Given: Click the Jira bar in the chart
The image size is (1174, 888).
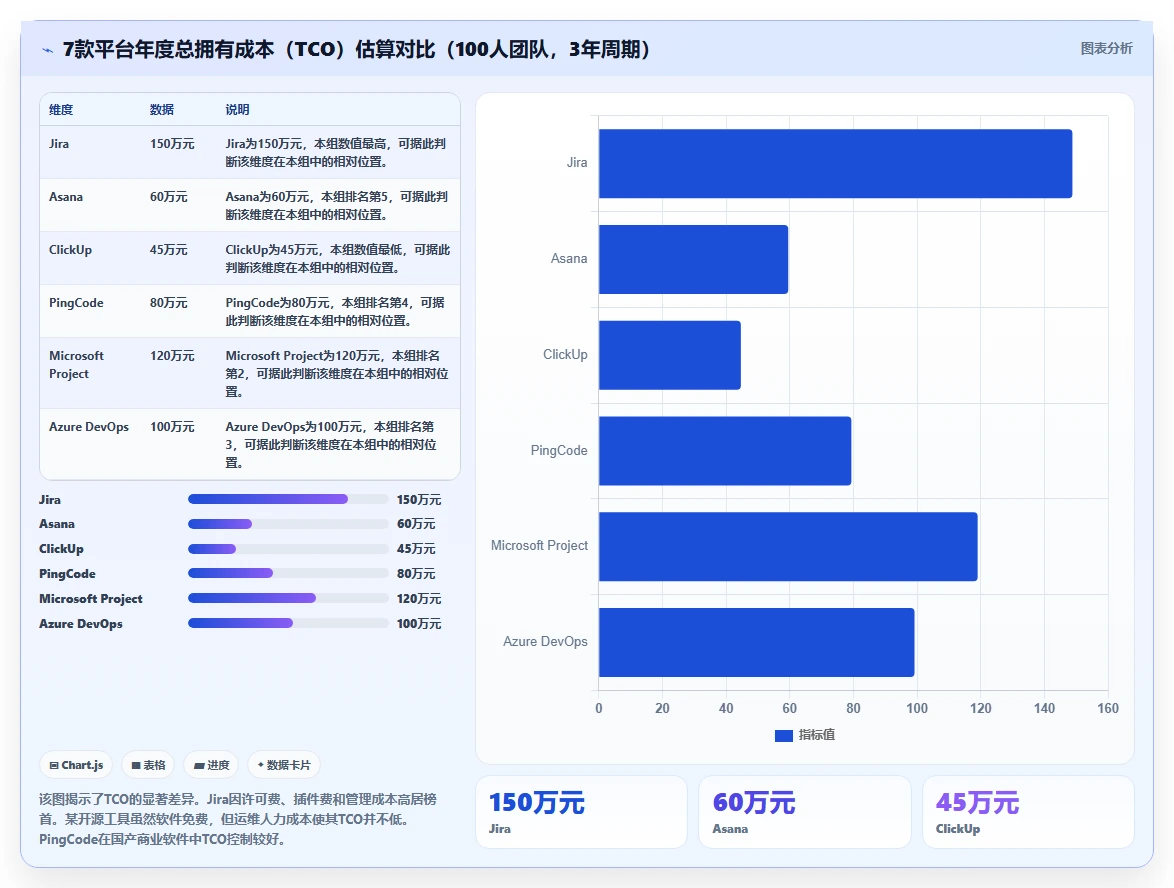Looking at the screenshot, I should click(836, 163).
